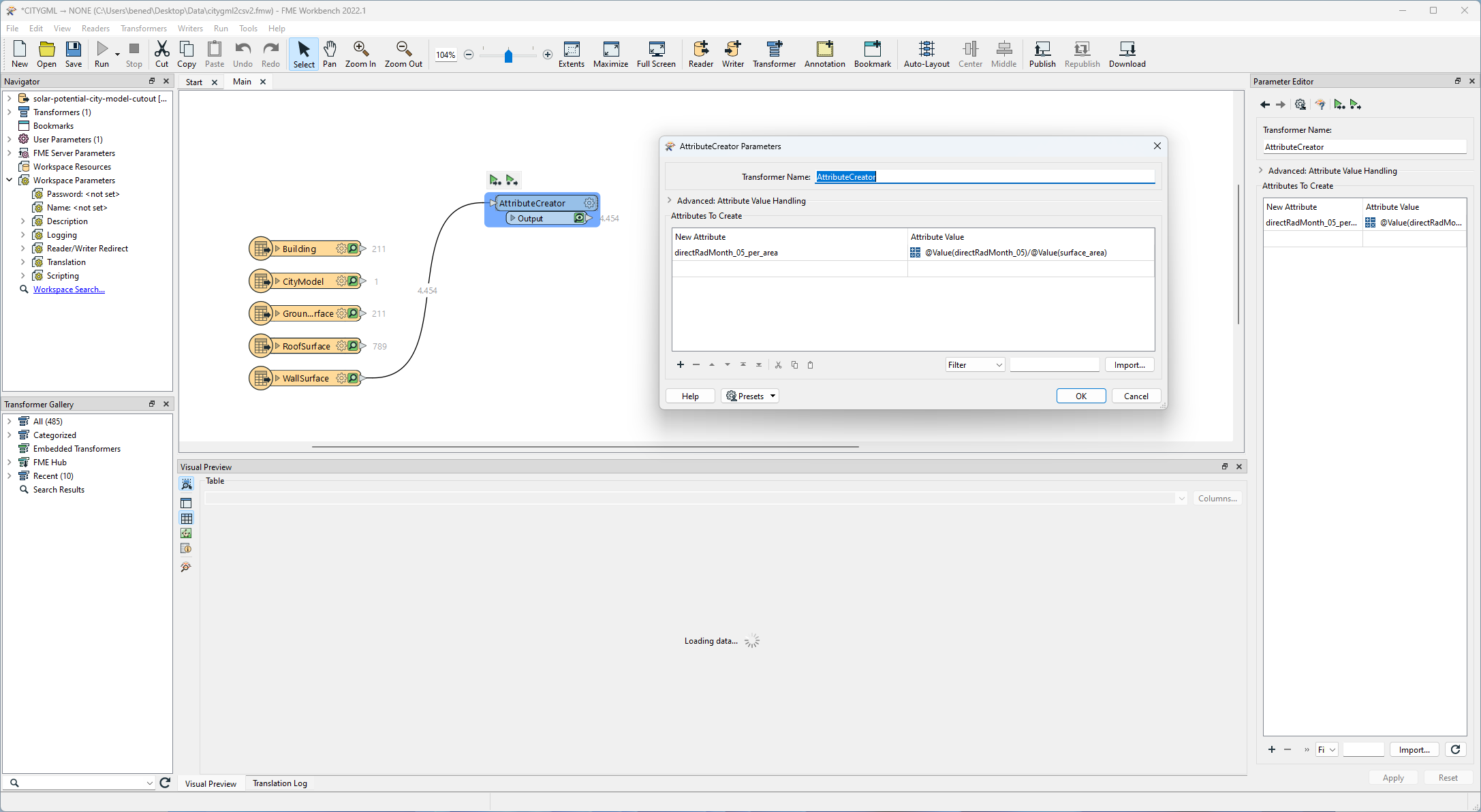Add a Reader from the toolbar
This screenshot has height=812, width=1481.
click(701, 54)
